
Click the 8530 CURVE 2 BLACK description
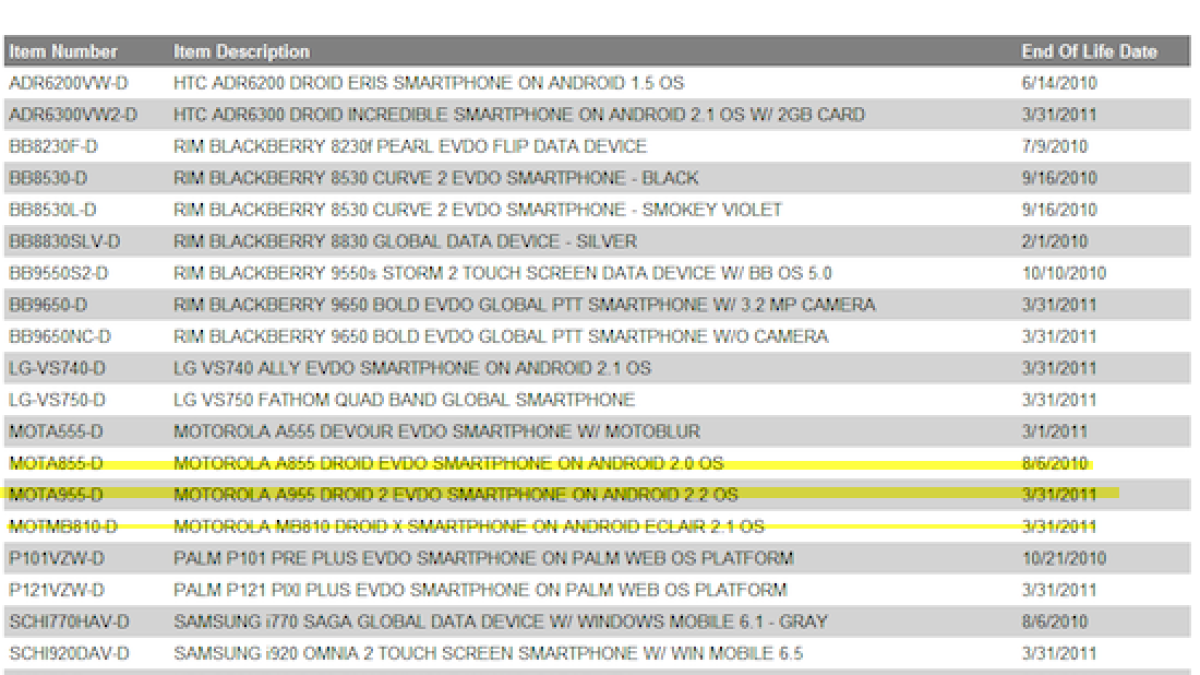click(436, 178)
